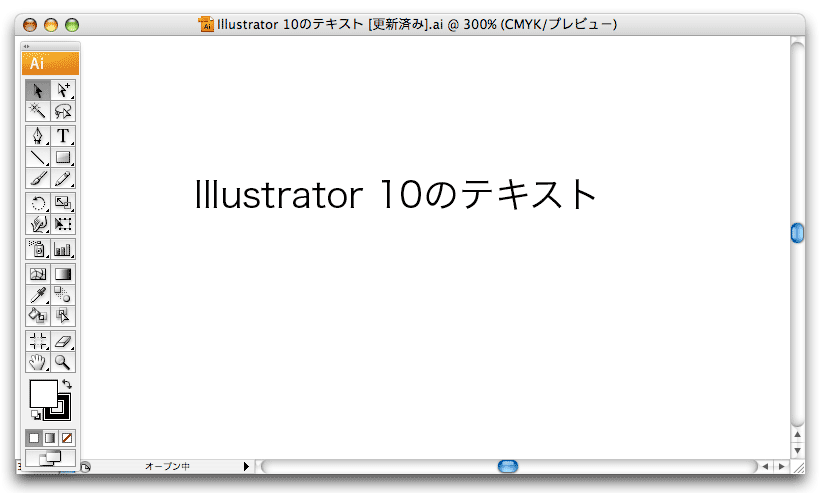Select the Zoom magnifier tool
822x493 pixels.
tap(63, 362)
